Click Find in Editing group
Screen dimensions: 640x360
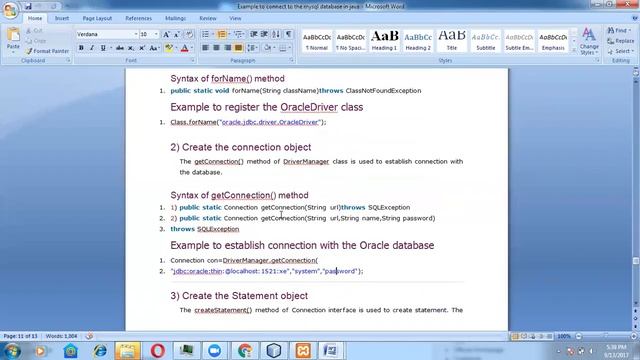619,31
